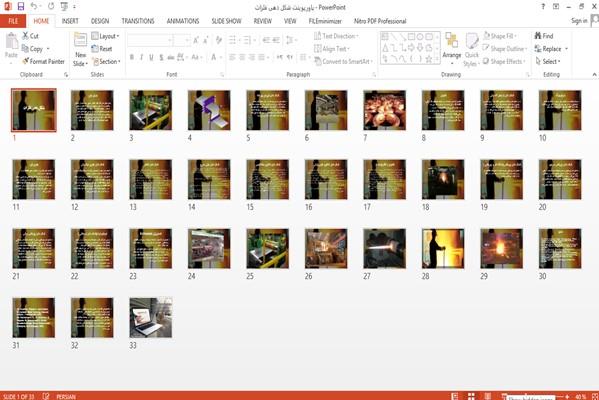This screenshot has height=400, width=599.
Task: Select the Format Painter tool
Action: click(x=43, y=61)
